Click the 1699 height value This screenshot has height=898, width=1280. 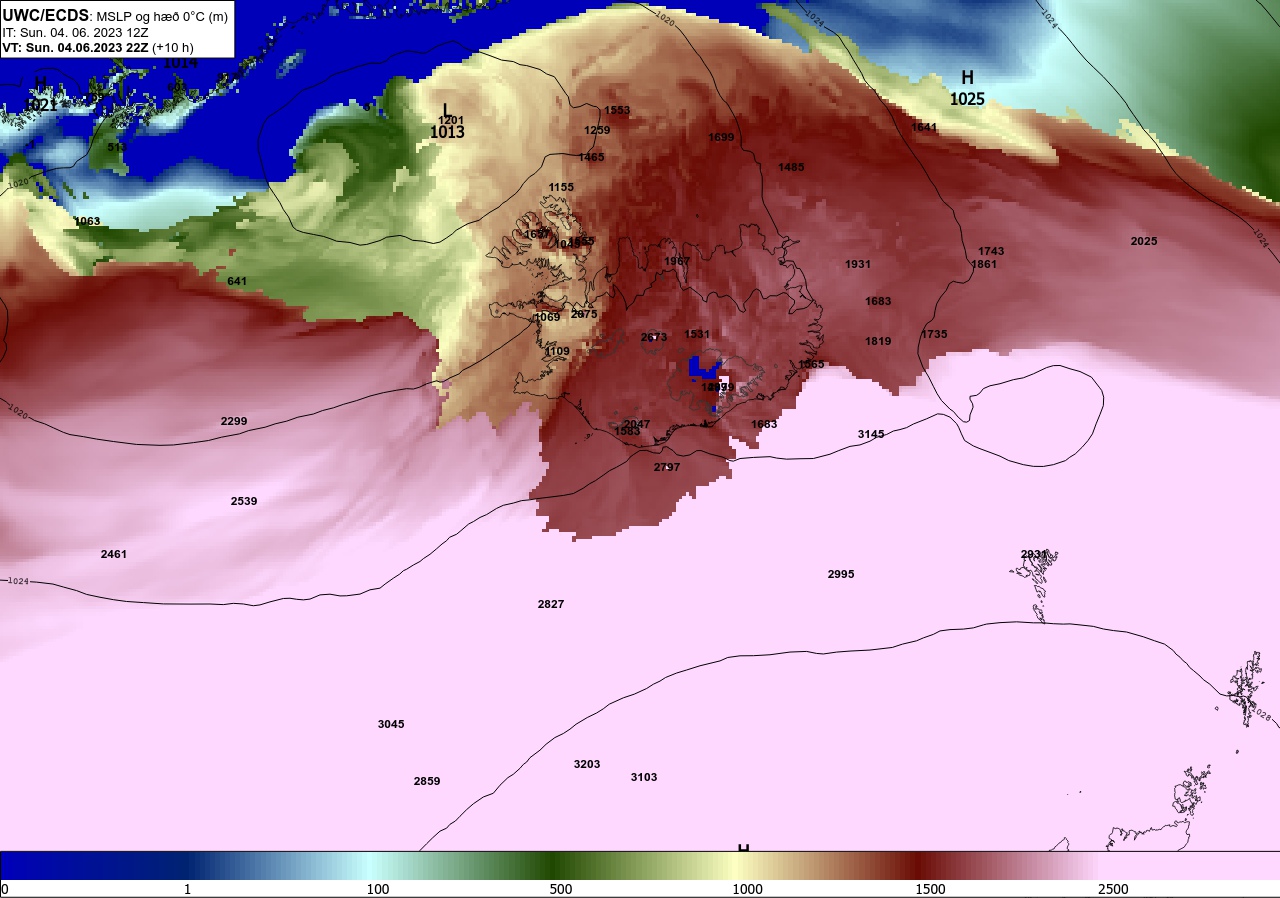(721, 137)
